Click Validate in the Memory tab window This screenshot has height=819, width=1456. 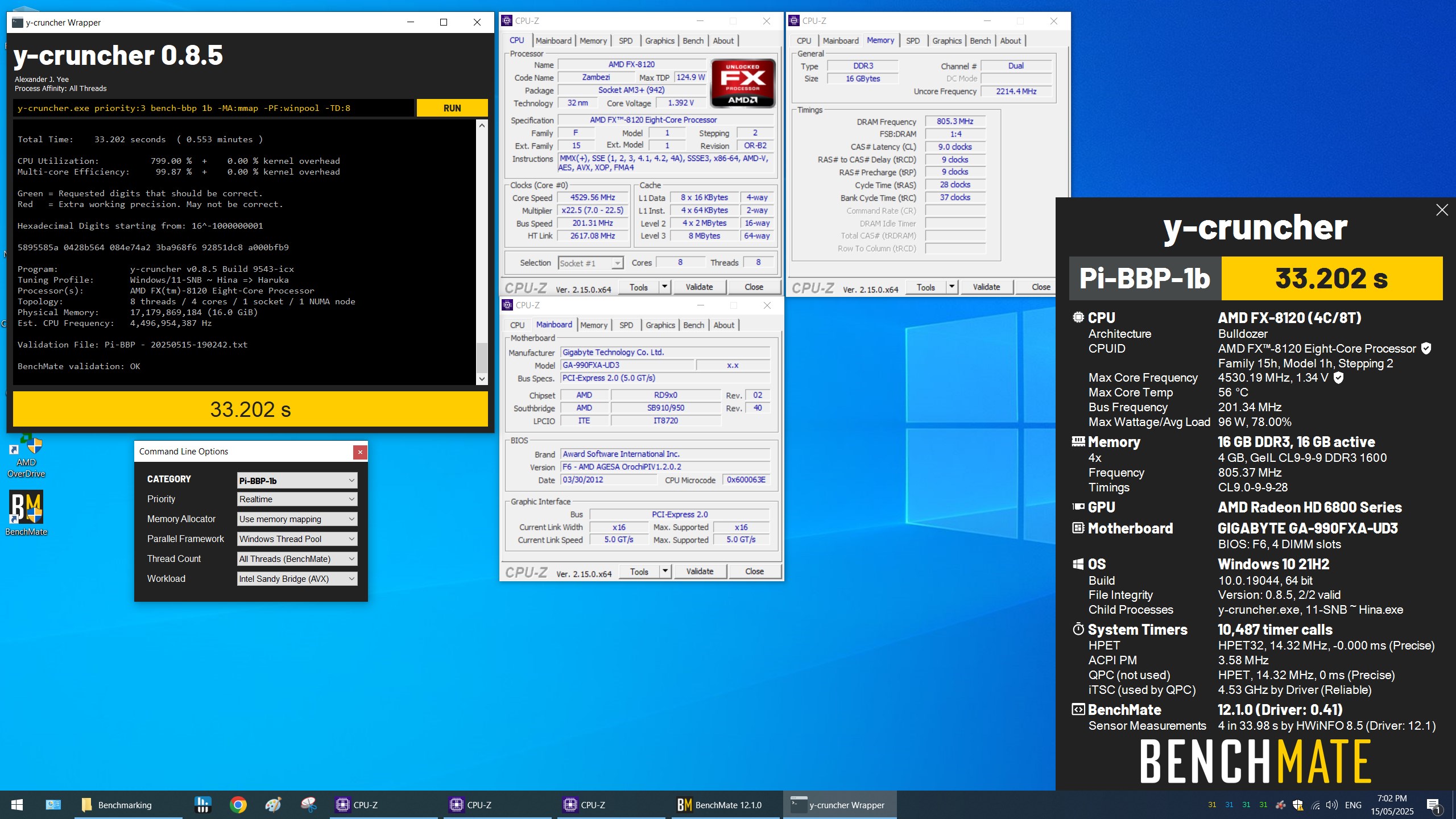986,287
